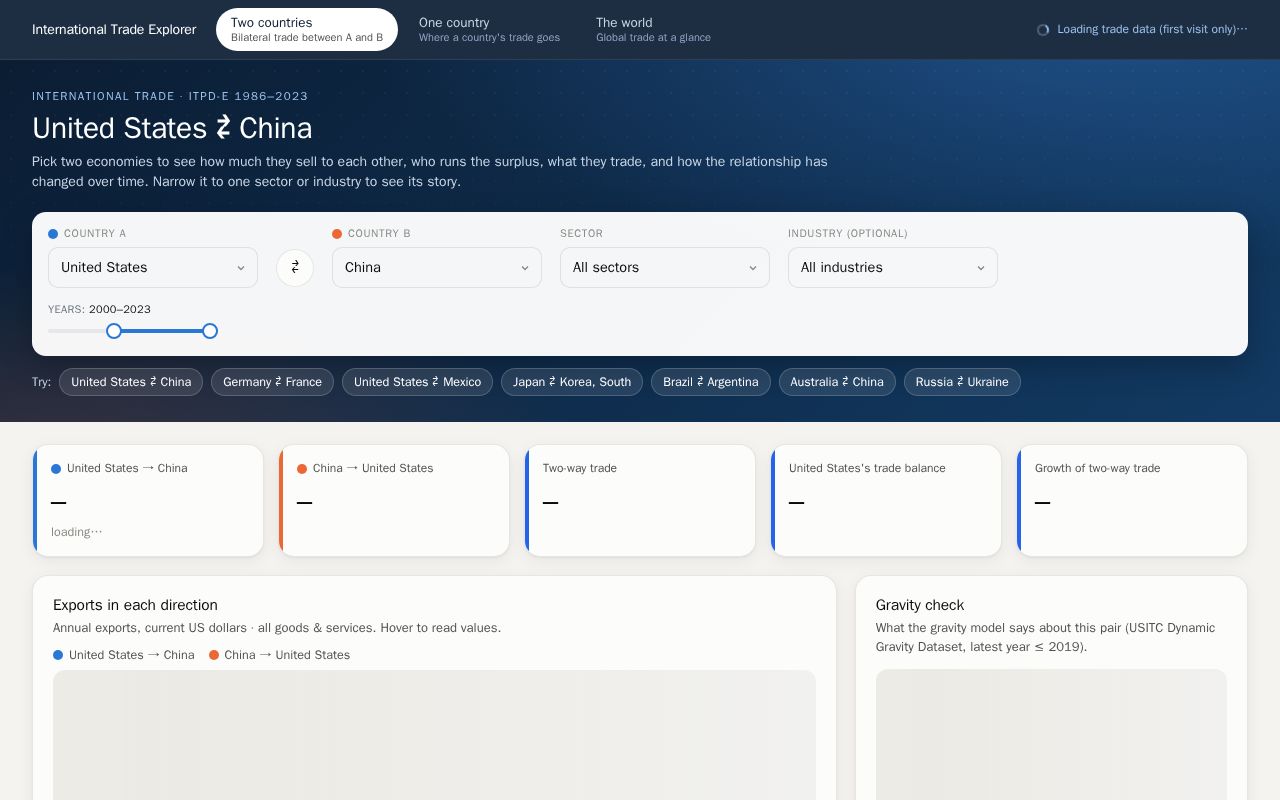
Task: Click the Gravity check heading
Action: point(920,605)
